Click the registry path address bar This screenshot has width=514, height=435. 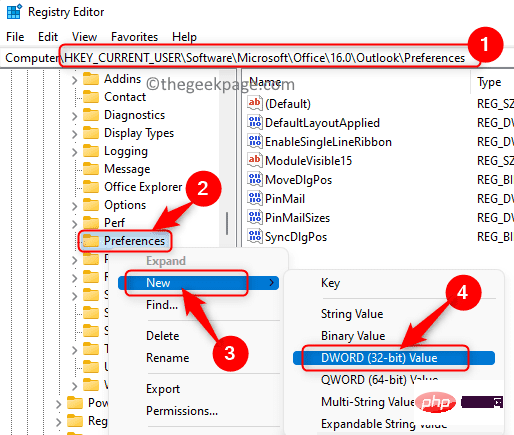click(x=257, y=58)
